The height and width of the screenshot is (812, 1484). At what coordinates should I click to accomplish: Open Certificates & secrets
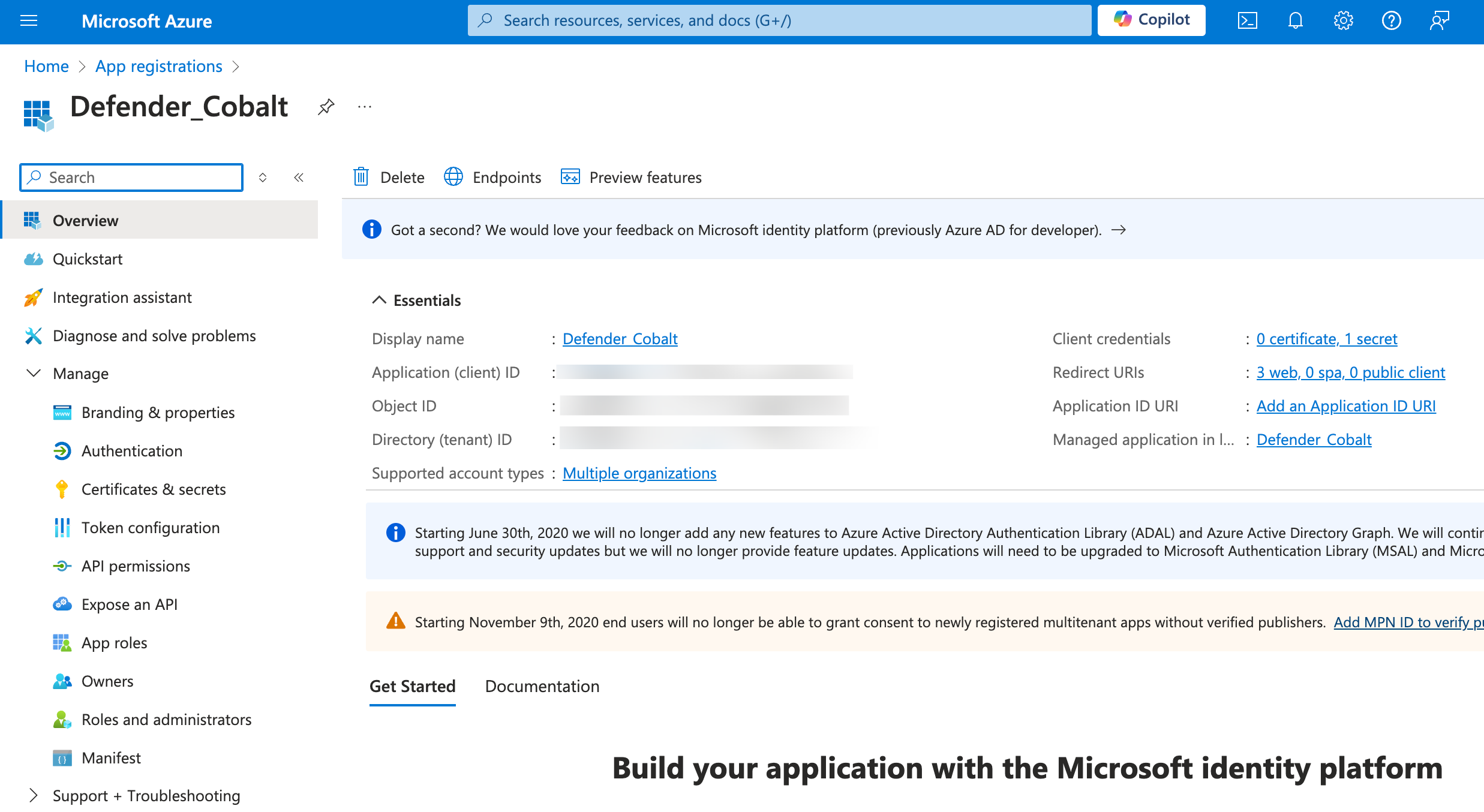pos(153,489)
